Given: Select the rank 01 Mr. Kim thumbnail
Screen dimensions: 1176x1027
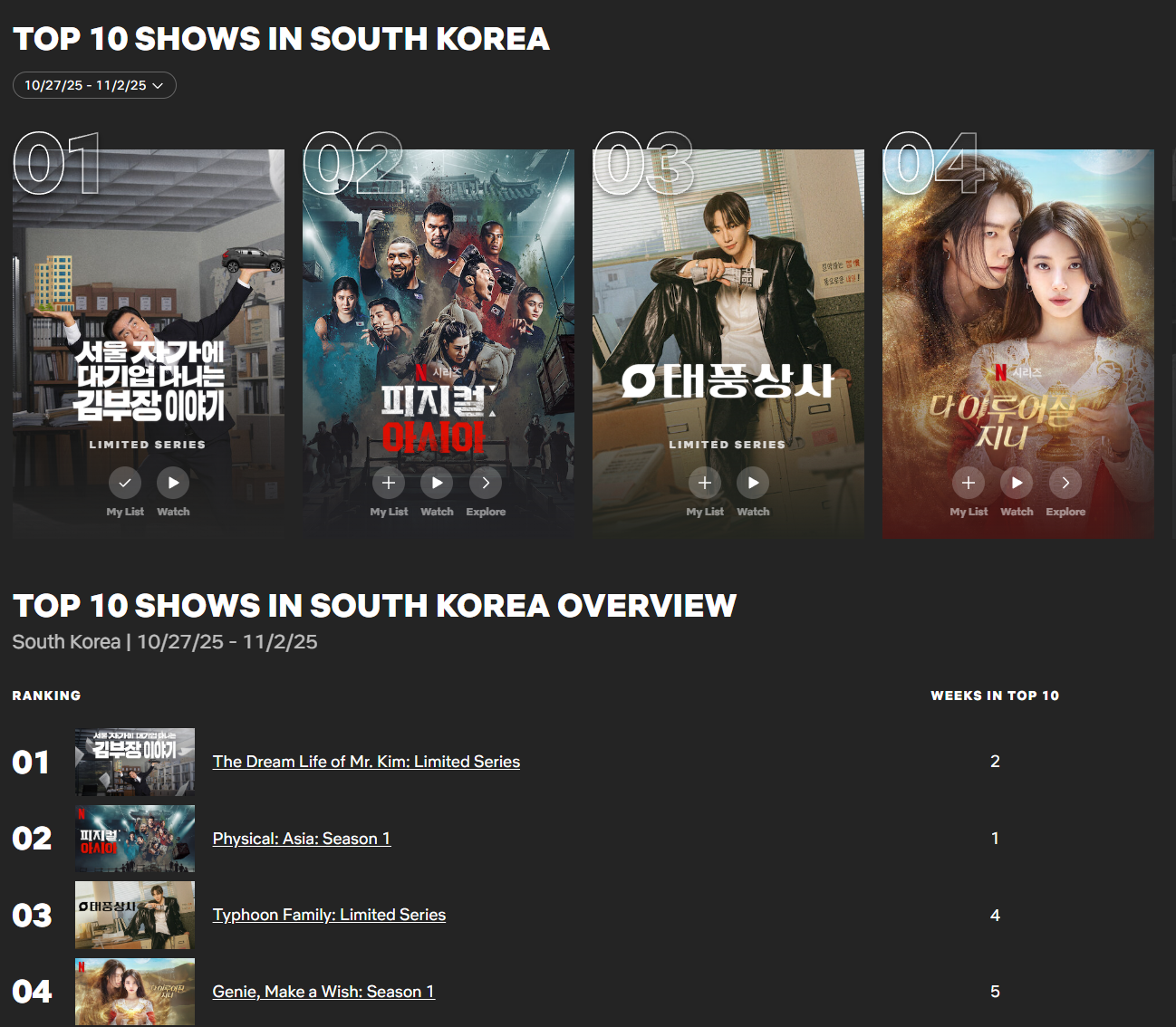Looking at the screenshot, I should [x=135, y=762].
